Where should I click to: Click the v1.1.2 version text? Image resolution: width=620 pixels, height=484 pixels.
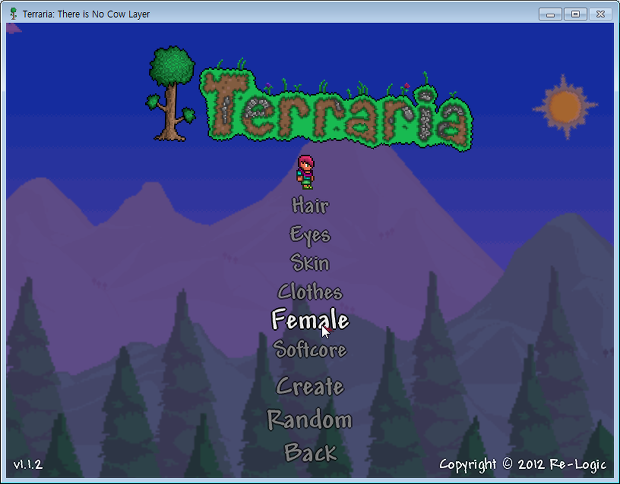[28, 464]
